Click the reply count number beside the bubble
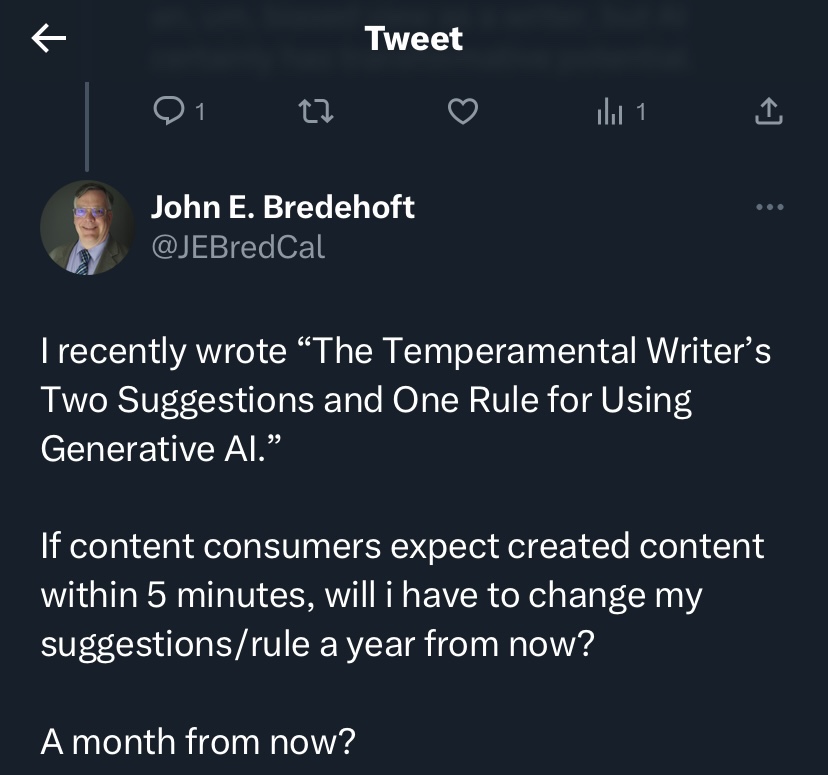 pyautogui.click(x=199, y=112)
